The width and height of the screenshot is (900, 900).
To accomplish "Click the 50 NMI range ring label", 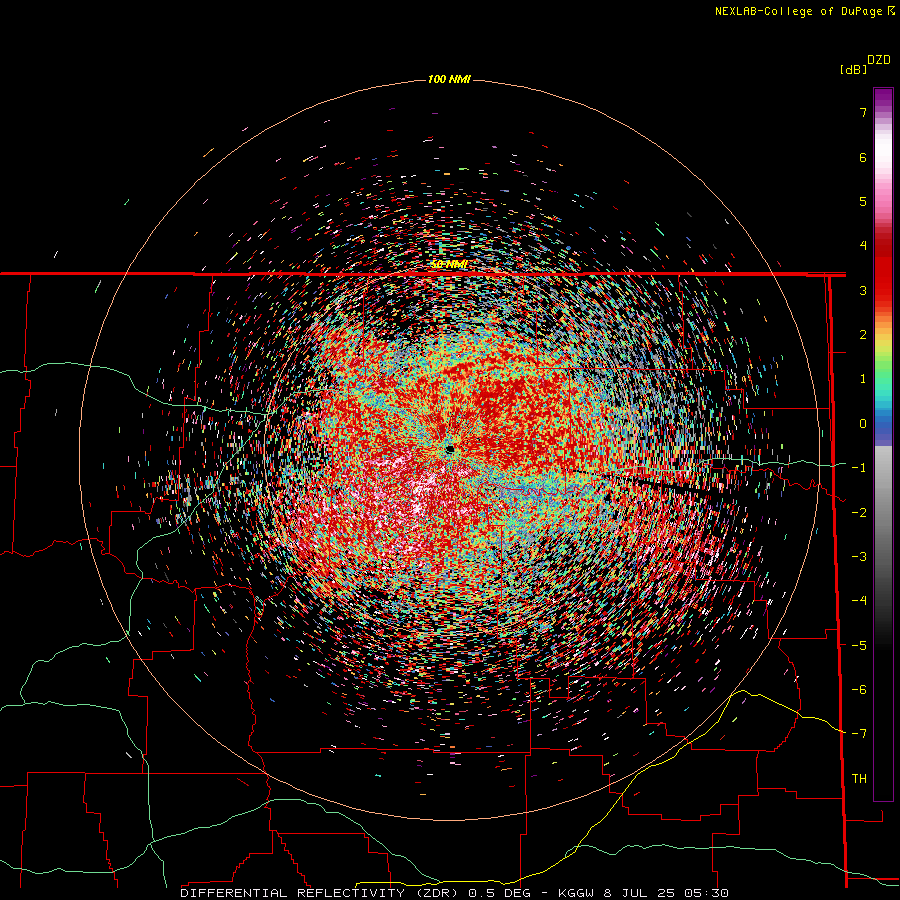I will (449, 264).
